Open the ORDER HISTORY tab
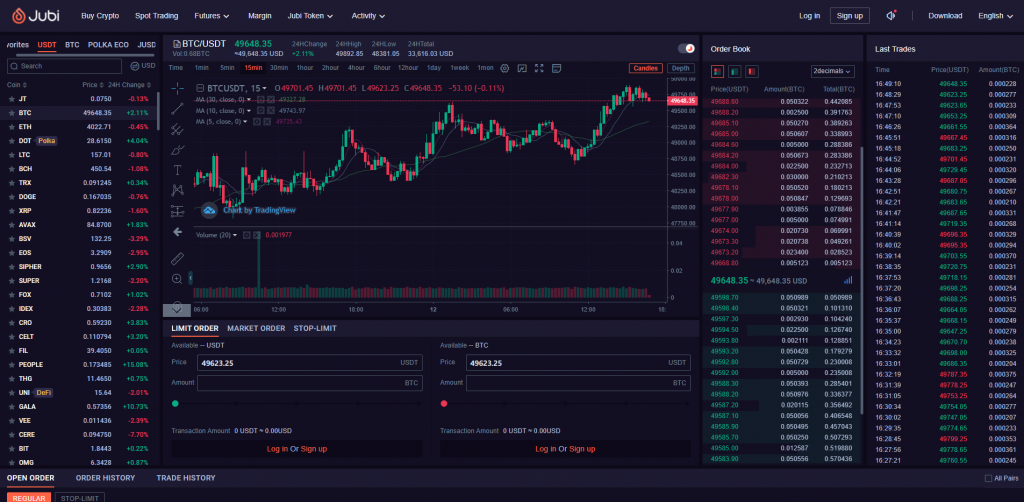1024x502 pixels. [105, 478]
